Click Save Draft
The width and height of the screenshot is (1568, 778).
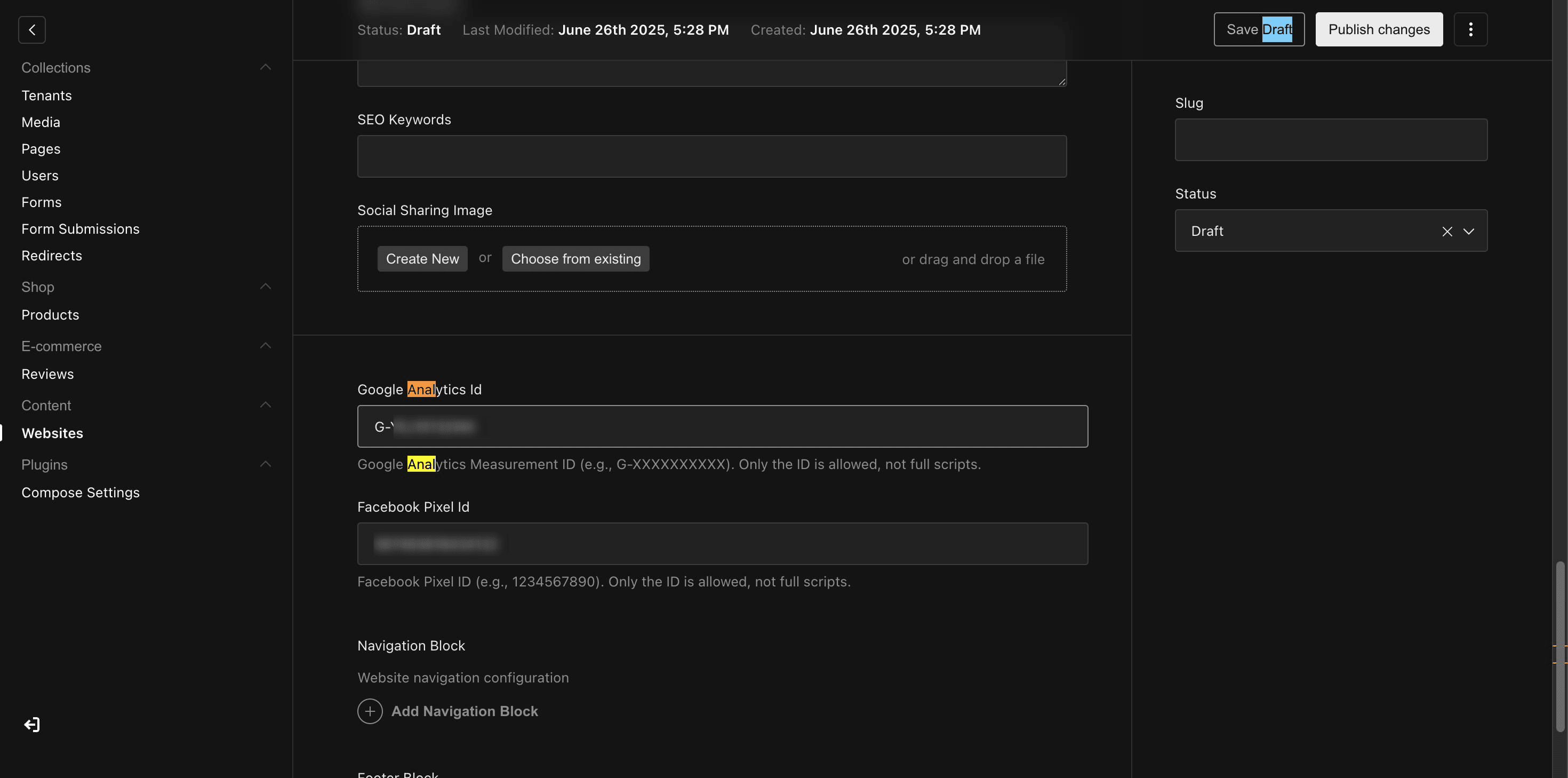click(x=1259, y=29)
